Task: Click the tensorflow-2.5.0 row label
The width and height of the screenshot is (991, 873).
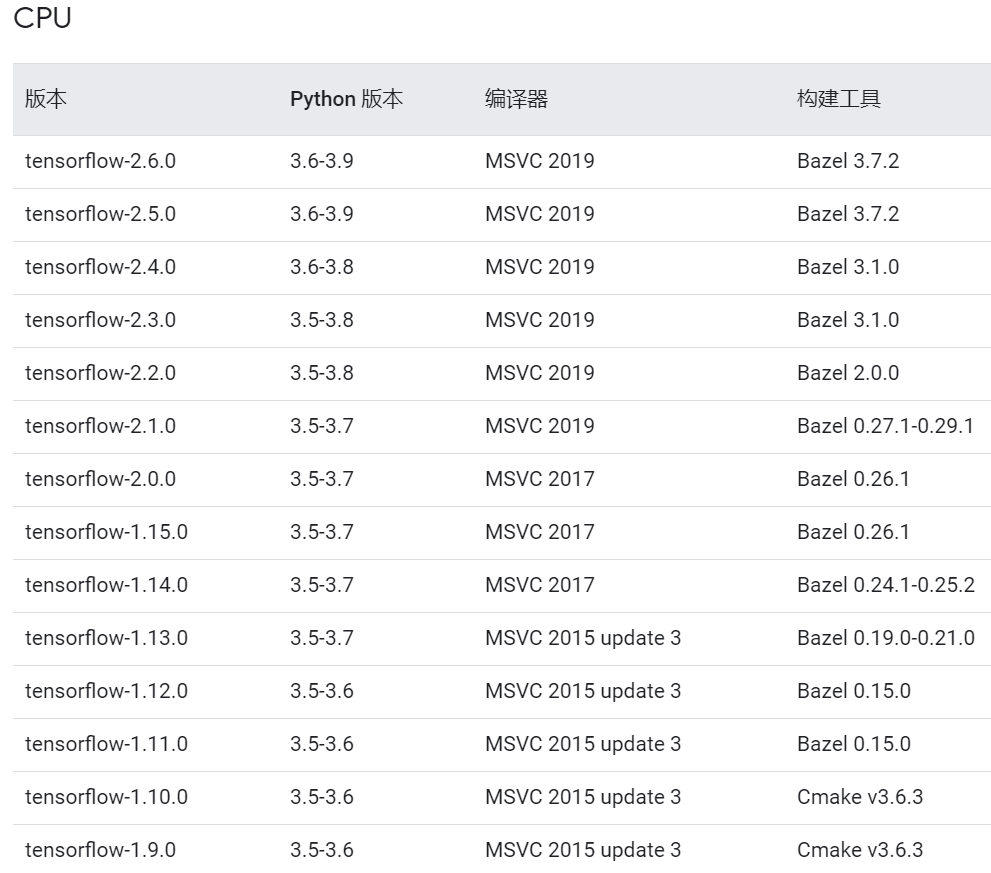Action: click(x=101, y=213)
